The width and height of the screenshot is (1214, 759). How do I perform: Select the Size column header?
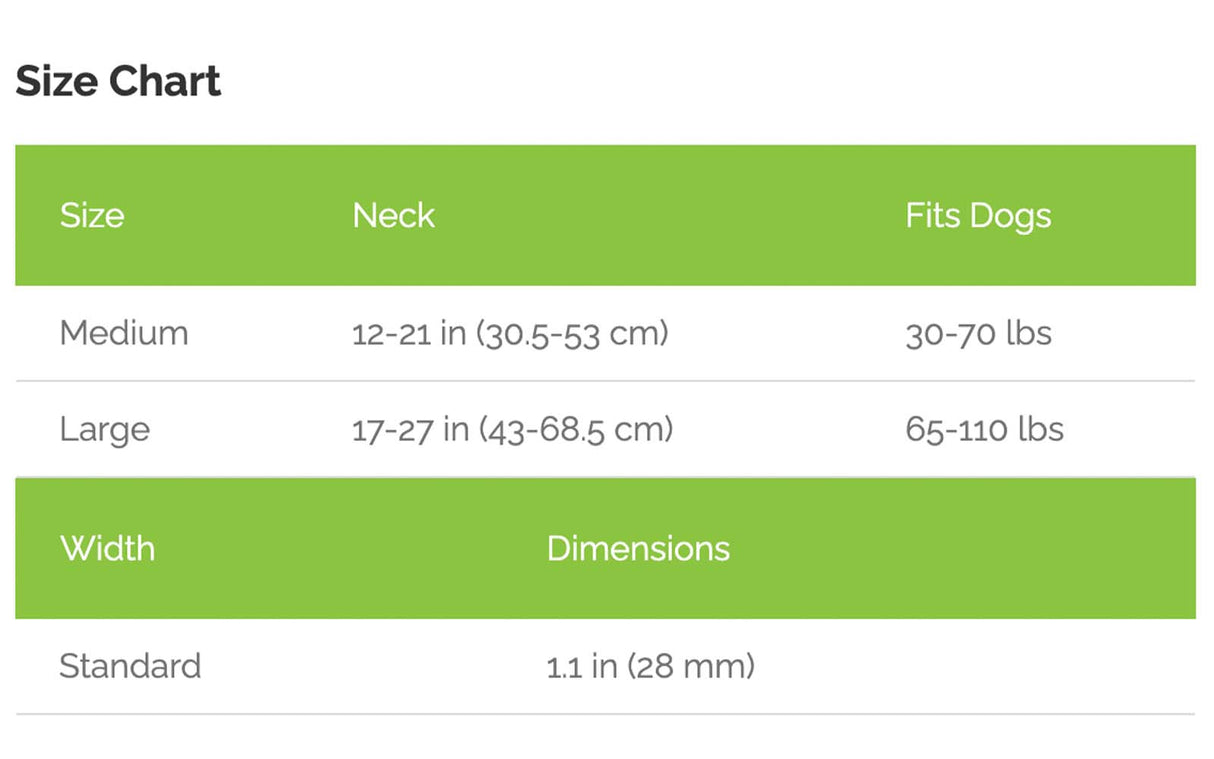point(92,215)
